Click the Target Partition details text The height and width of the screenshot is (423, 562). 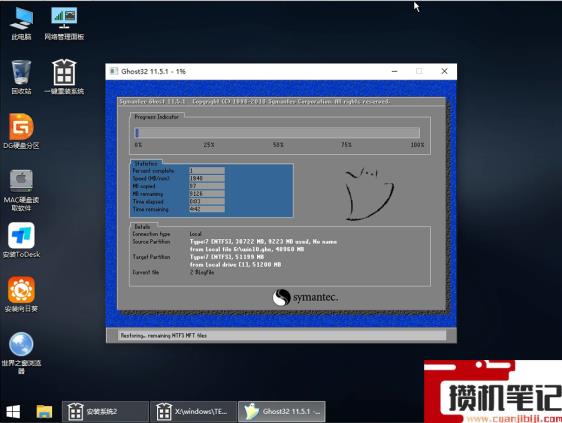[235, 261]
